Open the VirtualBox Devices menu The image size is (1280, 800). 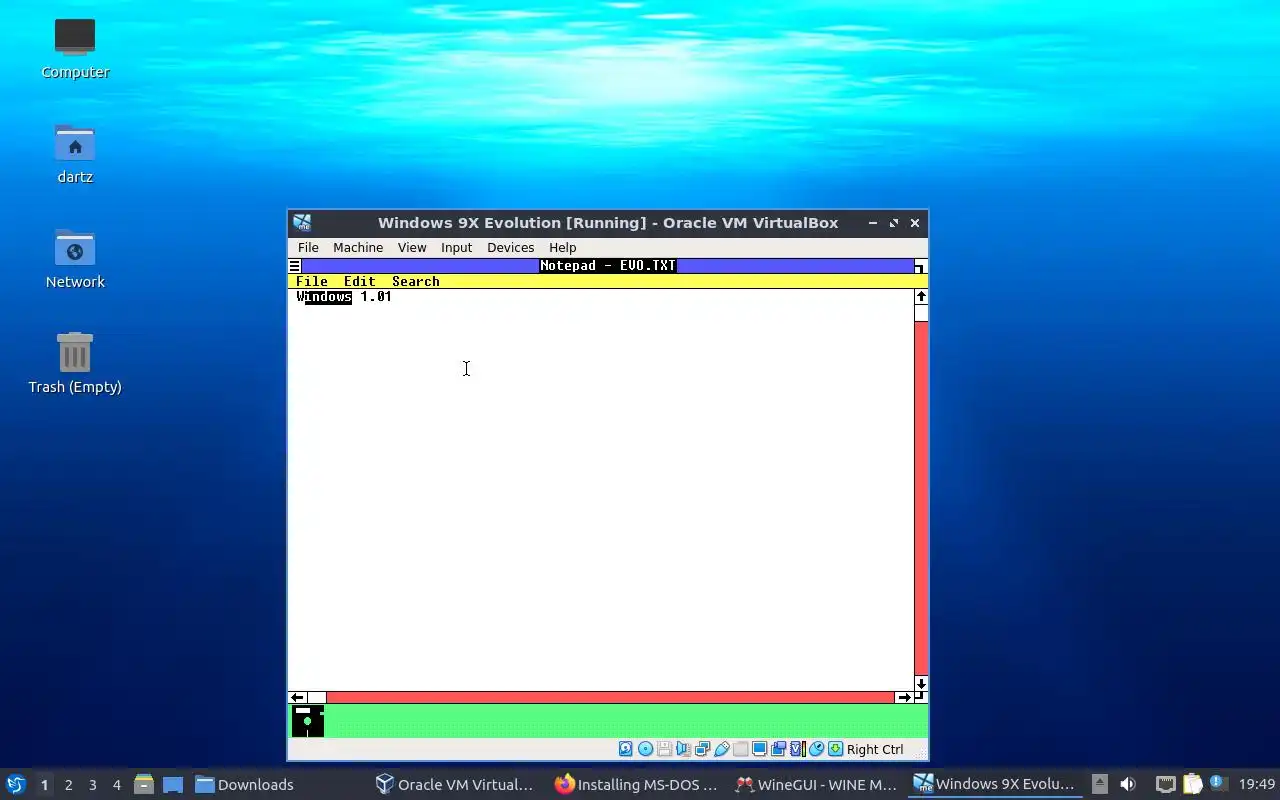[x=510, y=247]
